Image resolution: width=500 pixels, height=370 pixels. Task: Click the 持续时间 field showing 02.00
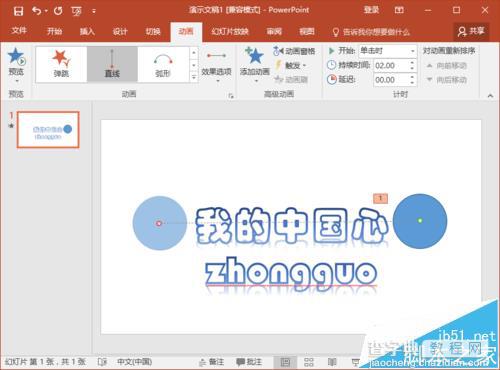(x=391, y=65)
